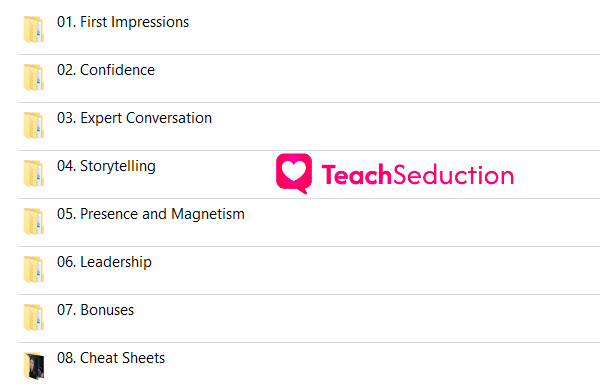600x390 pixels.
Task: Click empty row area right of Bonuses
Action: pyautogui.click(x=367, y=318)
